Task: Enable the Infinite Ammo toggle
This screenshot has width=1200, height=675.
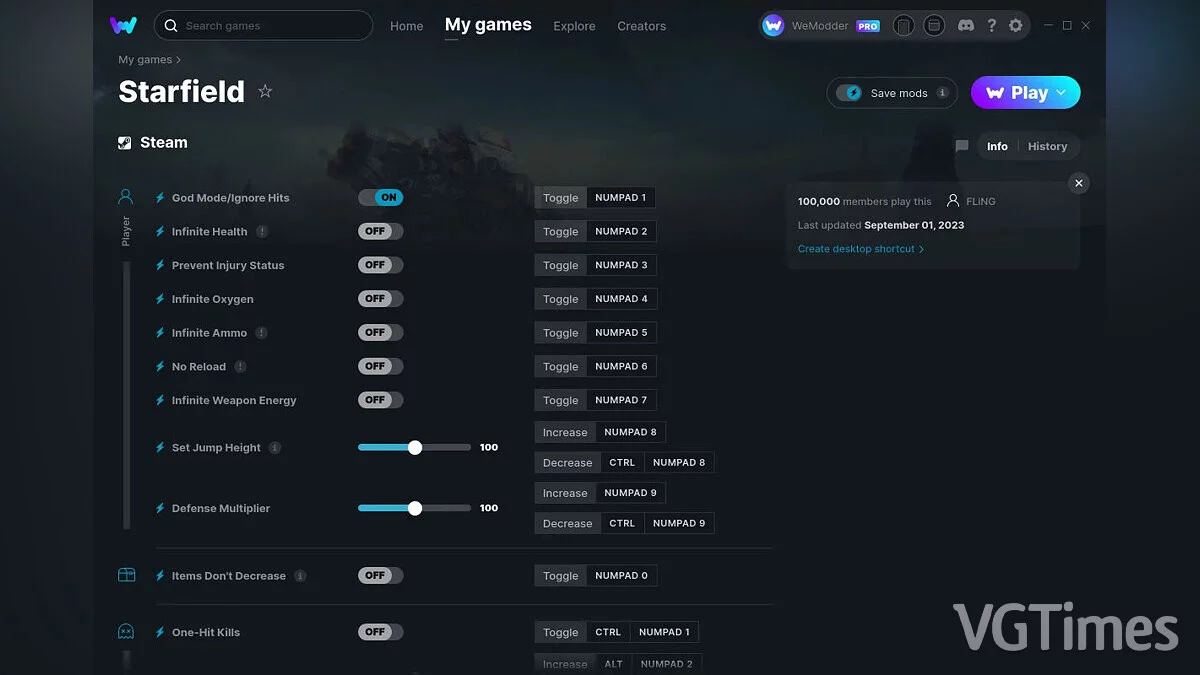Action: click(380, 333)
